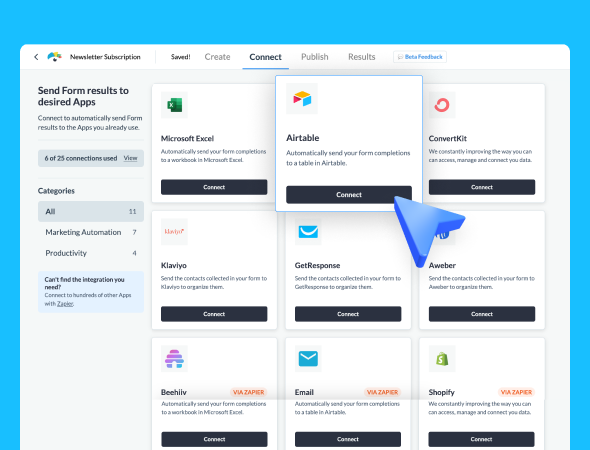Click the Airtable card title

tap(303, 138)
